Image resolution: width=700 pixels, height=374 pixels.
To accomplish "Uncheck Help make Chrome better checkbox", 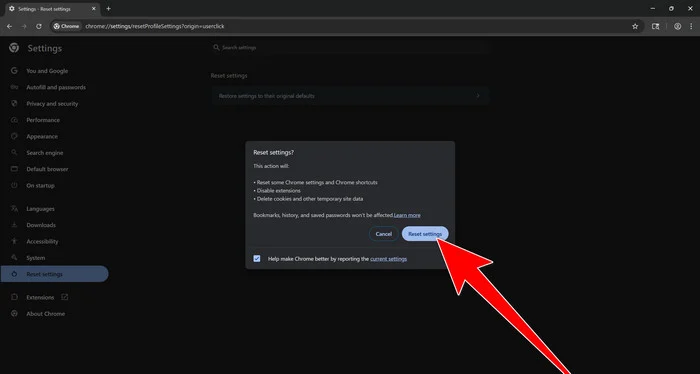I will coord(257,258).
